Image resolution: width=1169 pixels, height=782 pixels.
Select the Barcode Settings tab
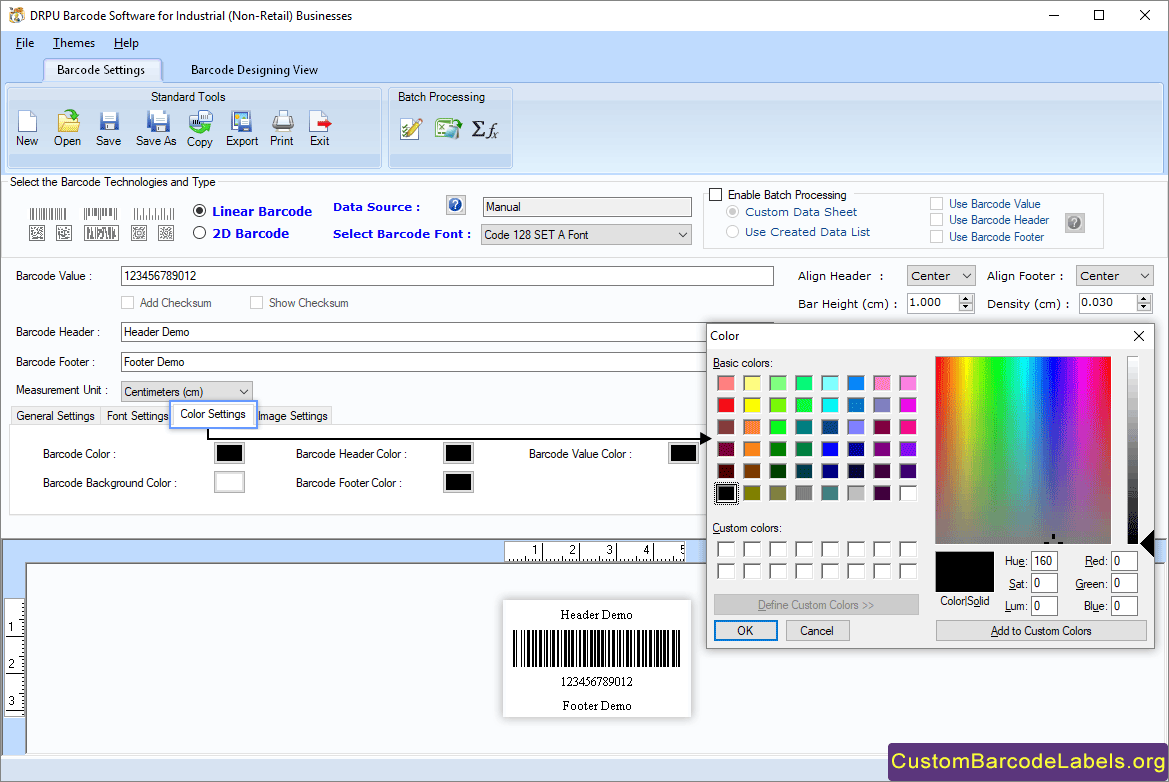click(x=101, y=70)
